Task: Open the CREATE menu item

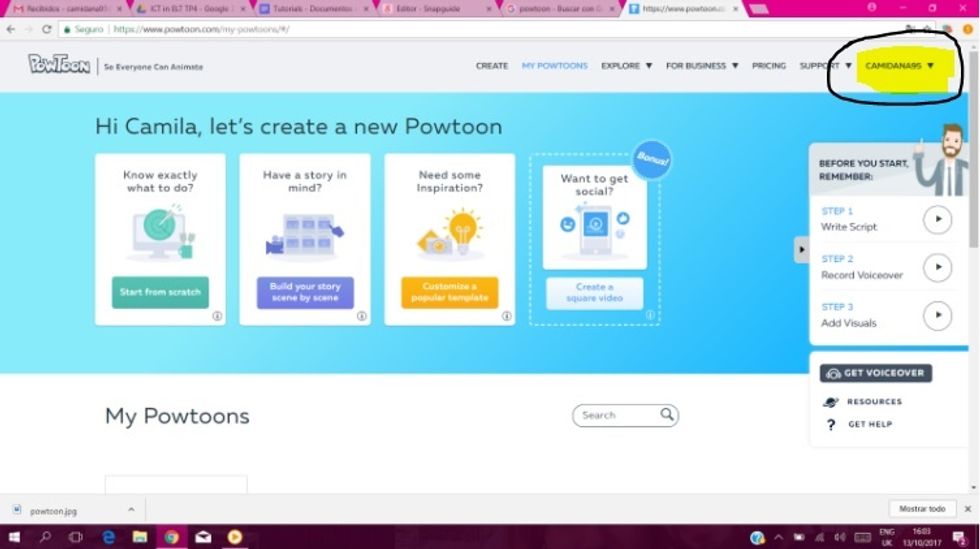Action: (491, 66)
